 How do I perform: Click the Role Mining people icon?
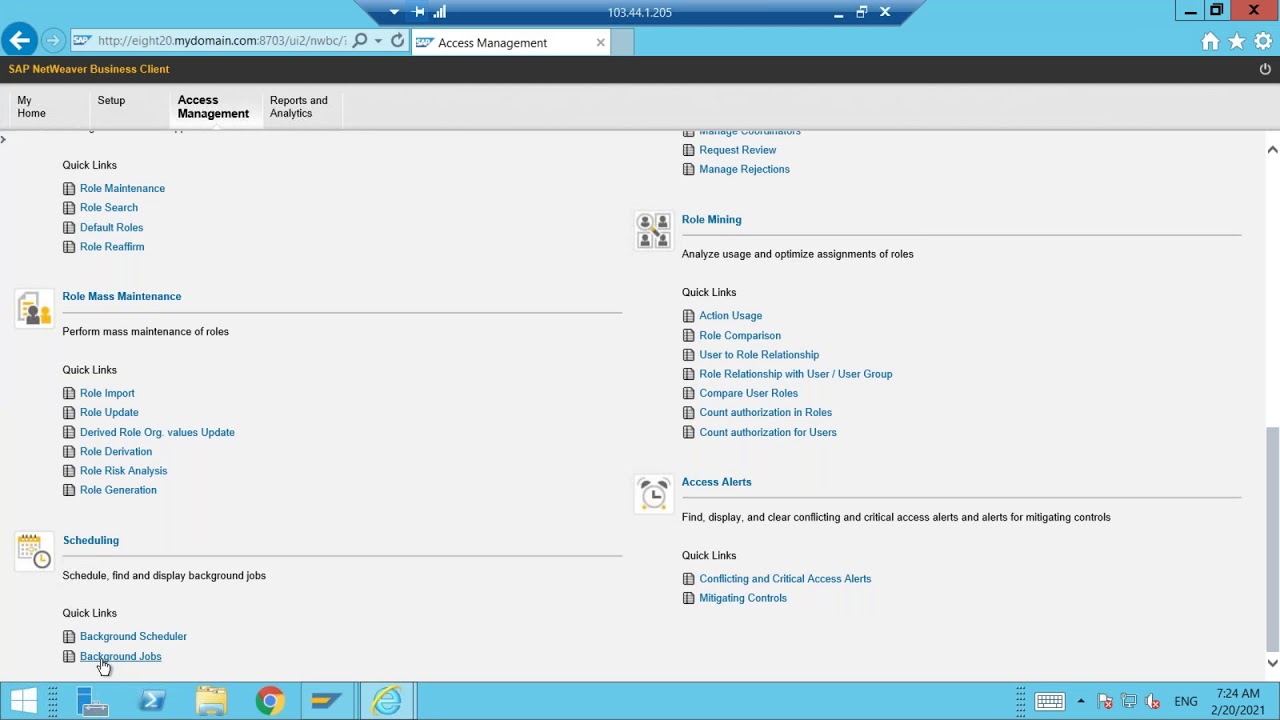pos(654,230)
